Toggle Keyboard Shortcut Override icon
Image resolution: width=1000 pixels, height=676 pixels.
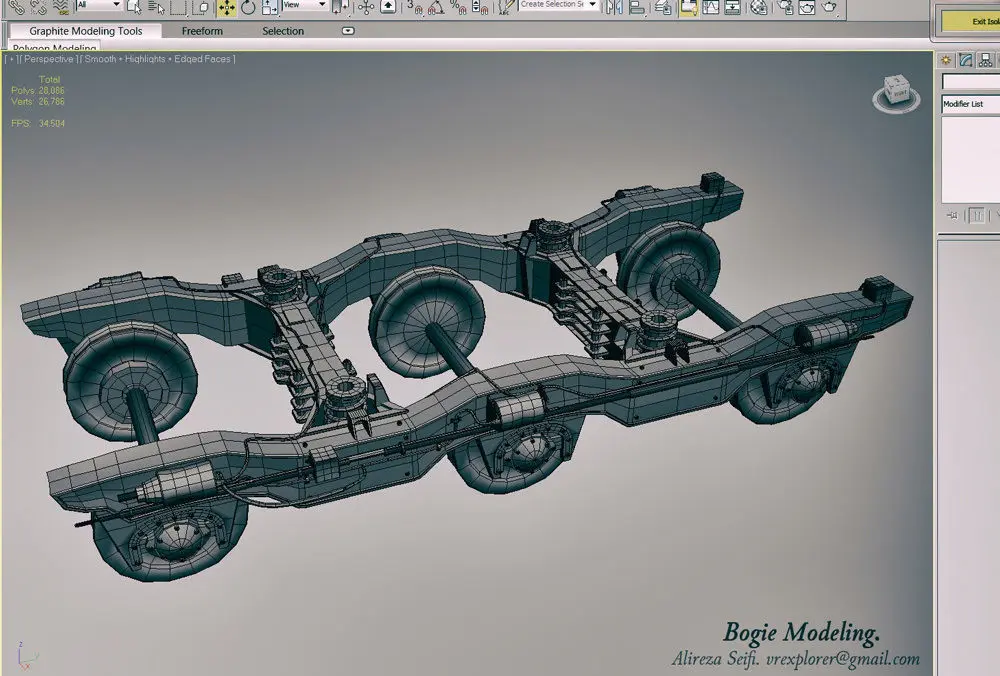[x=388, y=7]
